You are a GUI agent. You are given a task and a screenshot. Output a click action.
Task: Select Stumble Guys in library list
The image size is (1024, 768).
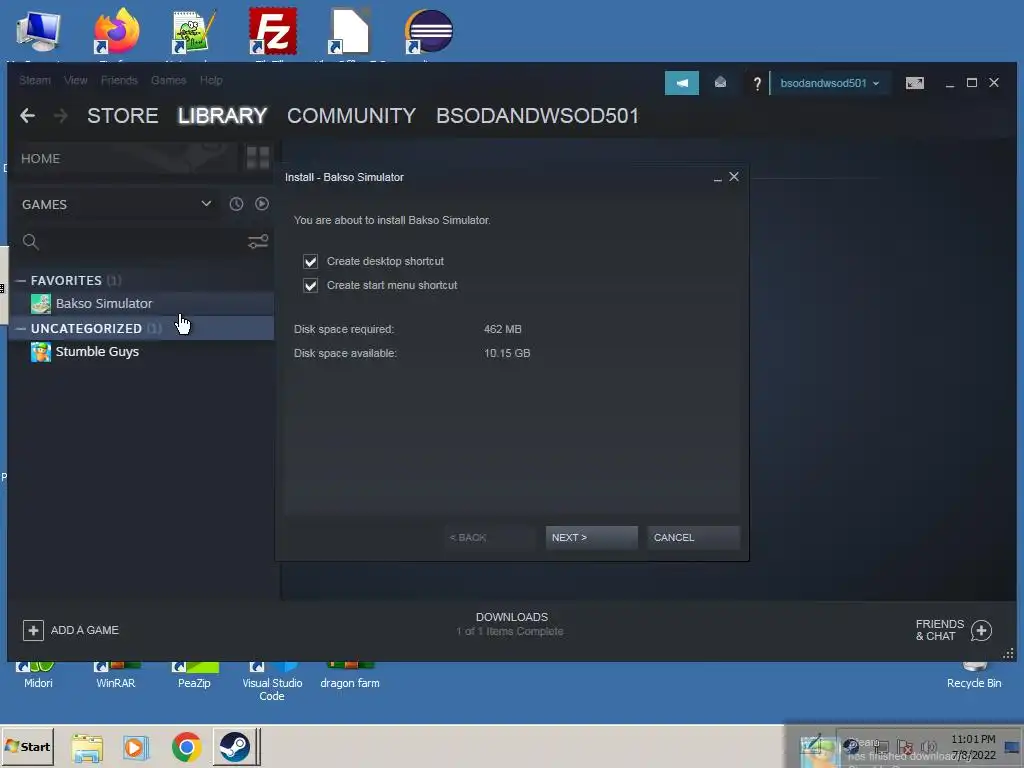[x=142, y=352]
